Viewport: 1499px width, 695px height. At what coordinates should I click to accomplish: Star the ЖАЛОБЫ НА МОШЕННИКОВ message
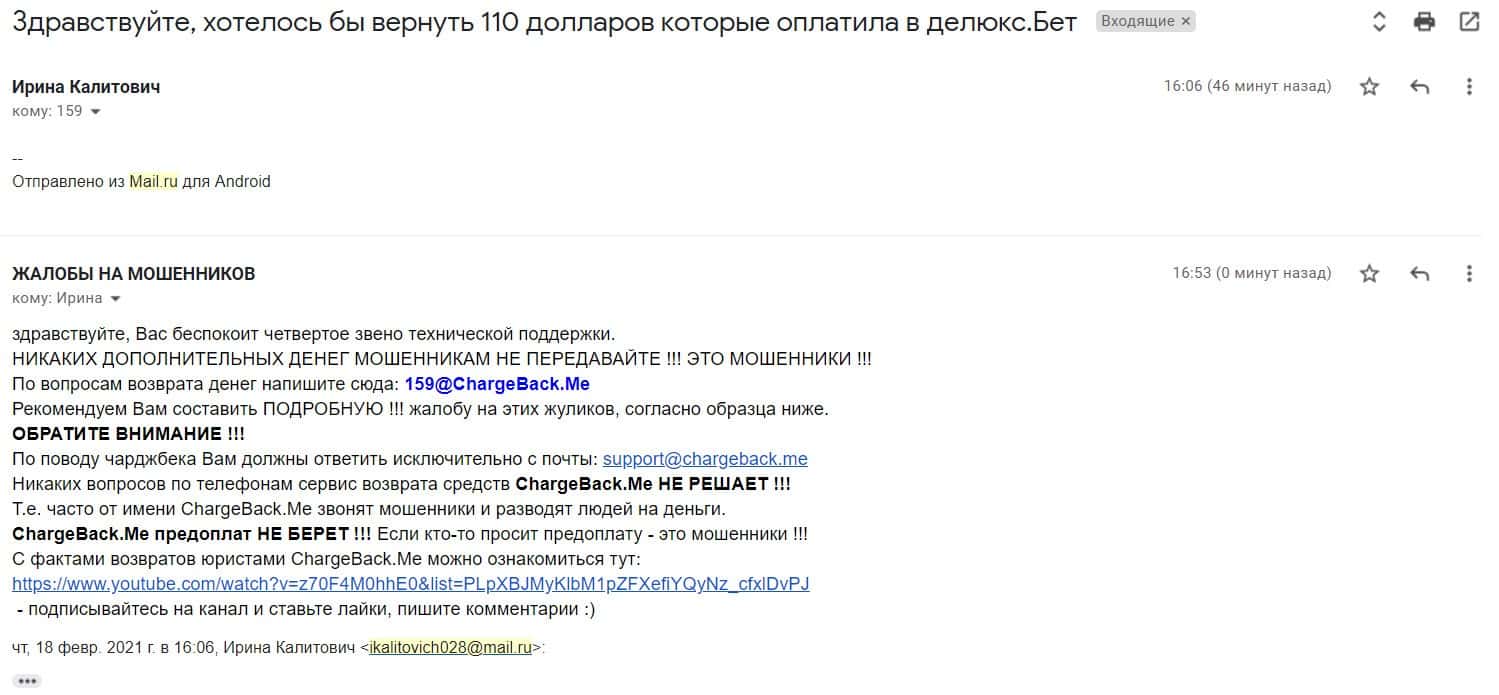pos(1369,274)
